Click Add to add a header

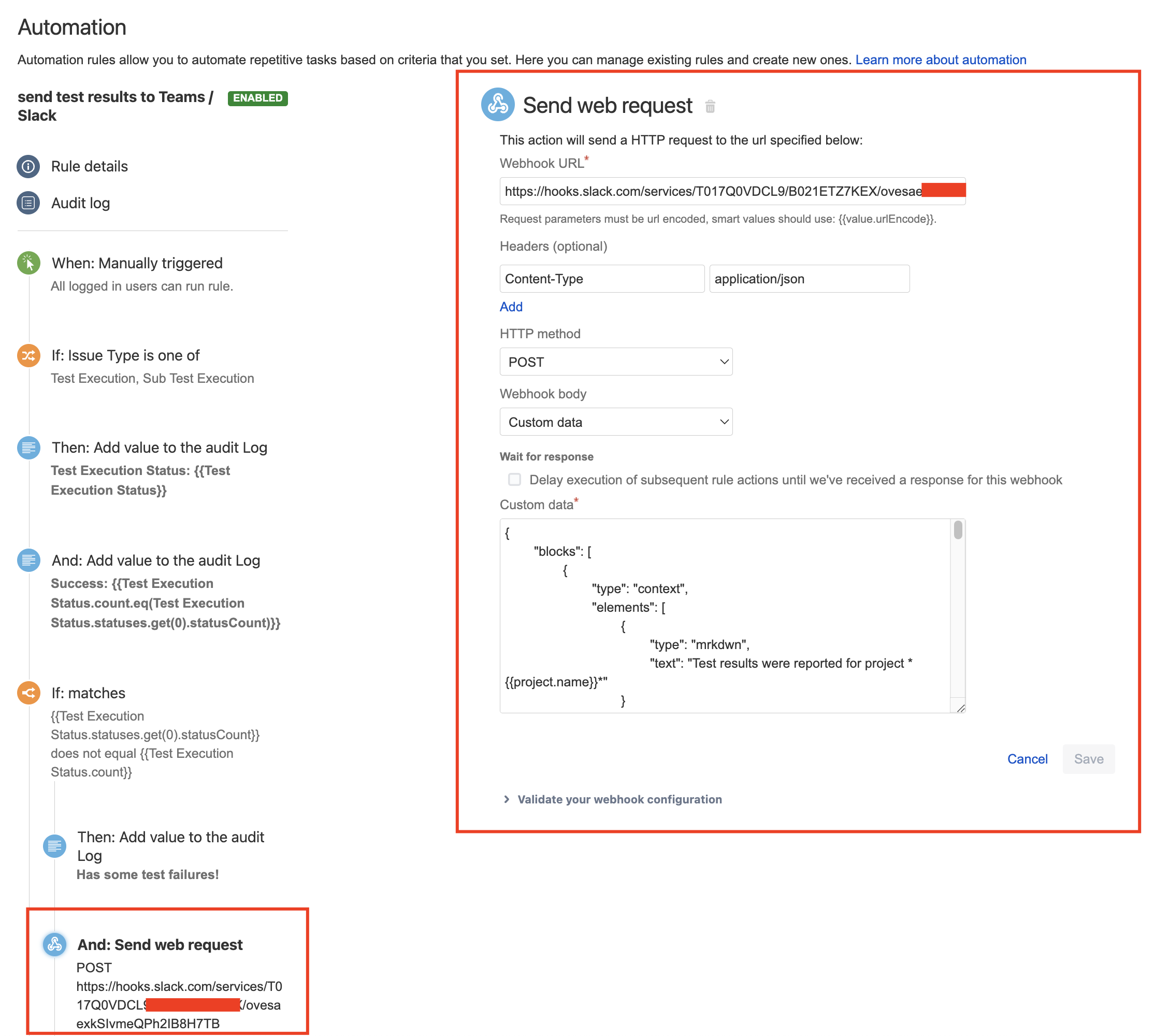(511, 307)
